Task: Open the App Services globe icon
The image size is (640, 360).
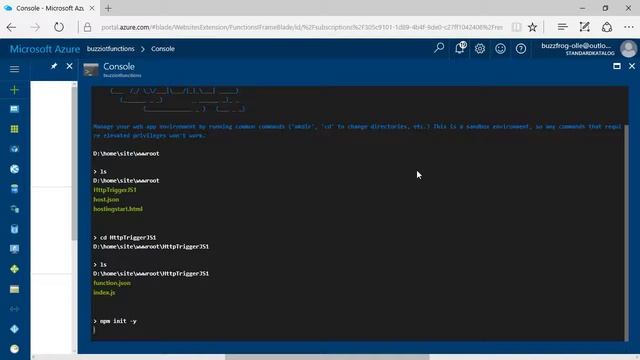Action: click(x=14, y=169)
